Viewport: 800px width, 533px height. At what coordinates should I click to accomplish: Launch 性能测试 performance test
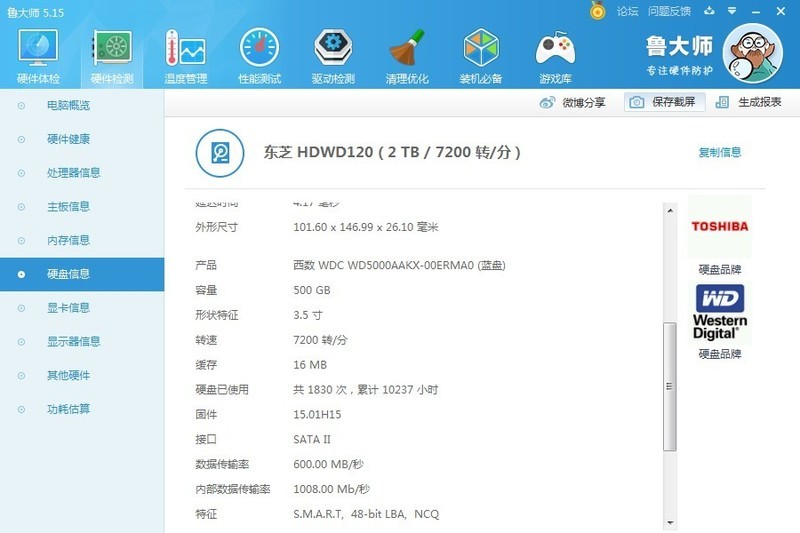(x=259, y=55)
